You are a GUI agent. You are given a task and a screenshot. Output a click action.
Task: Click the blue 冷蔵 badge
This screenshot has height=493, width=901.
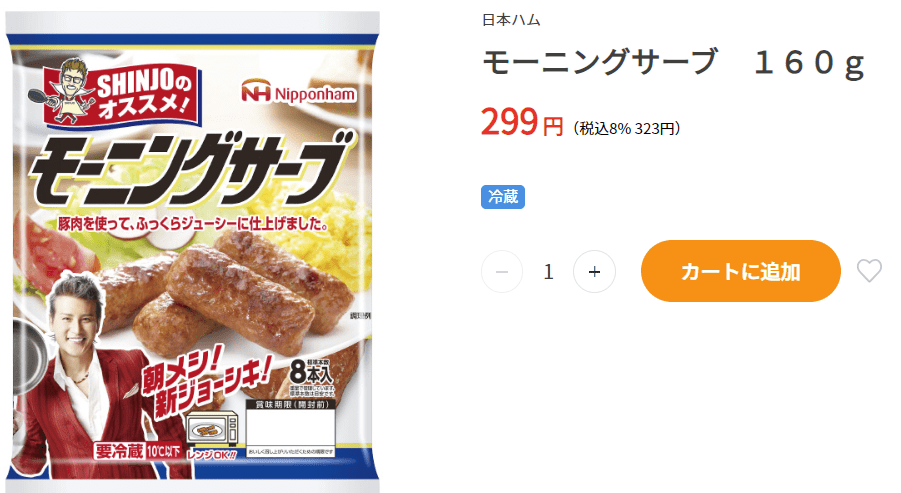point(503,197)
